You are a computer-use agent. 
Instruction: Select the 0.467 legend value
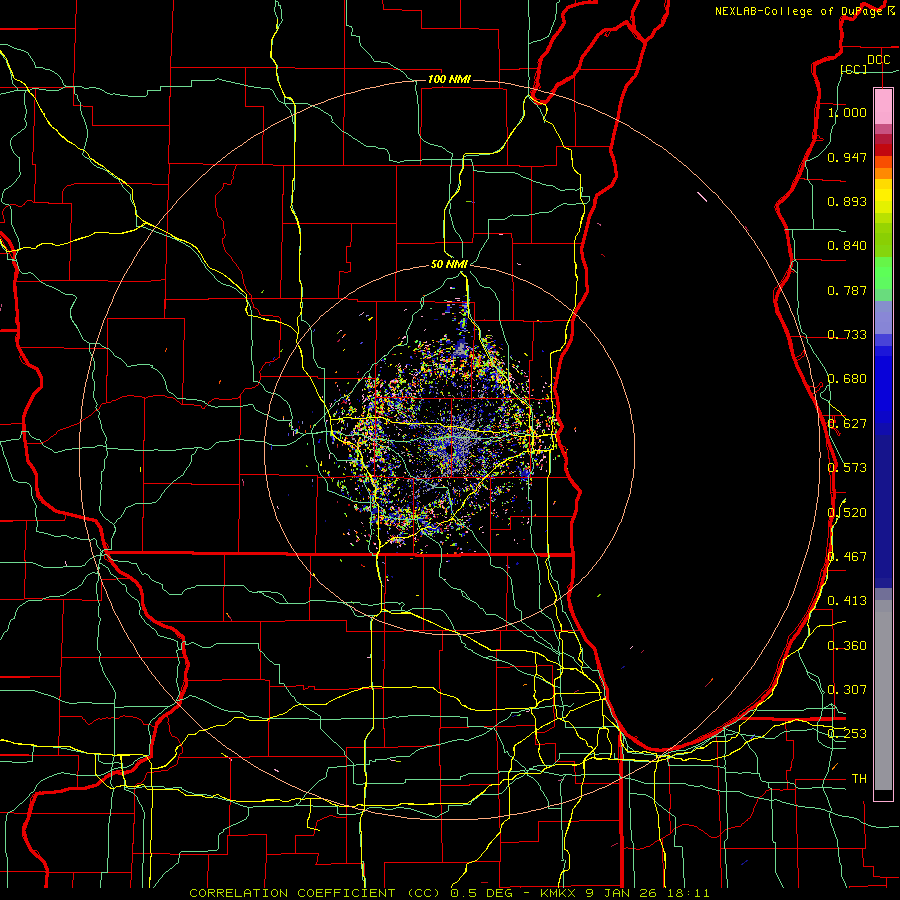pos(847,557)
